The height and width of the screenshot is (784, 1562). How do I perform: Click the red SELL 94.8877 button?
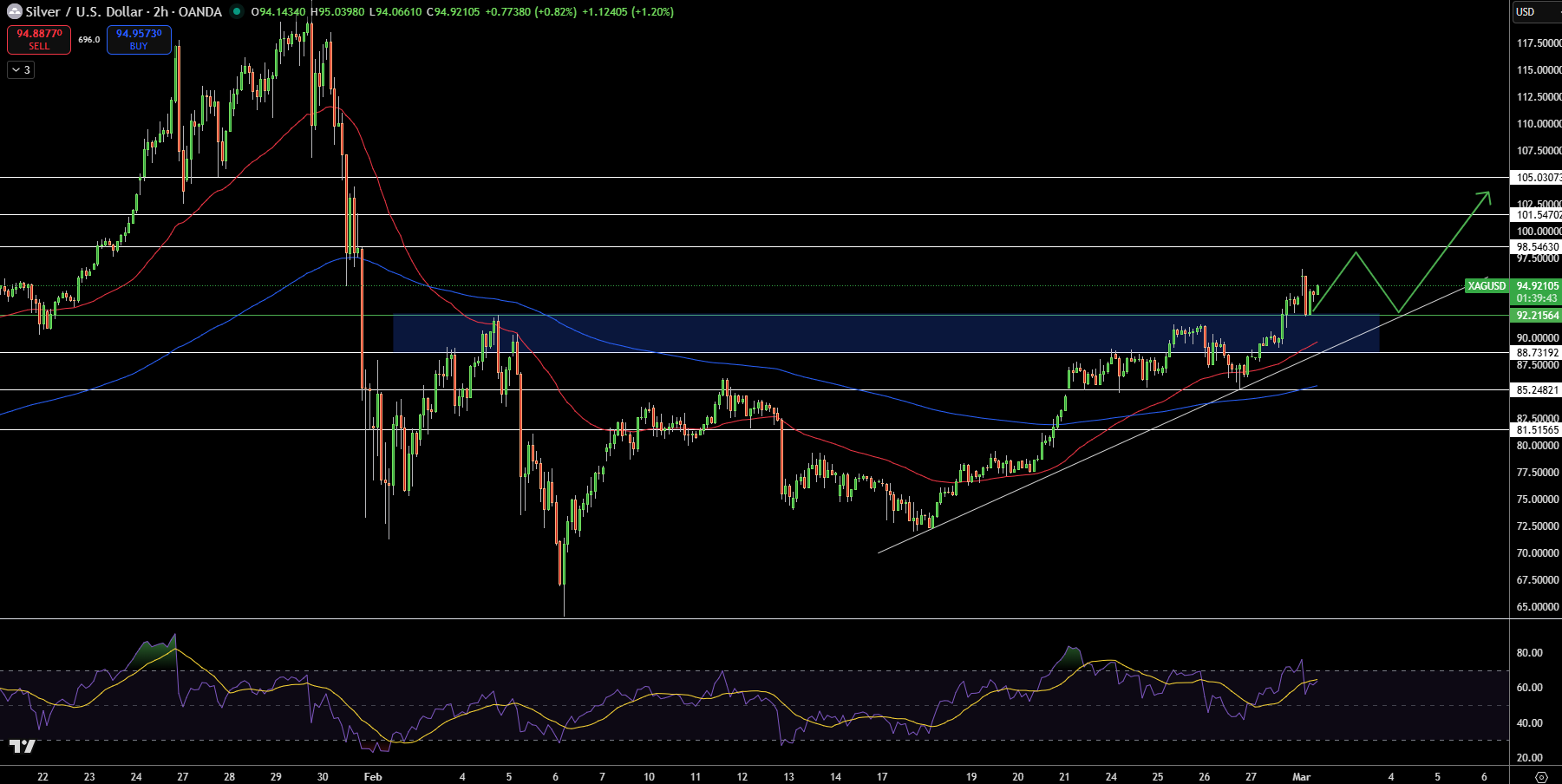click(x=39, y=40)
